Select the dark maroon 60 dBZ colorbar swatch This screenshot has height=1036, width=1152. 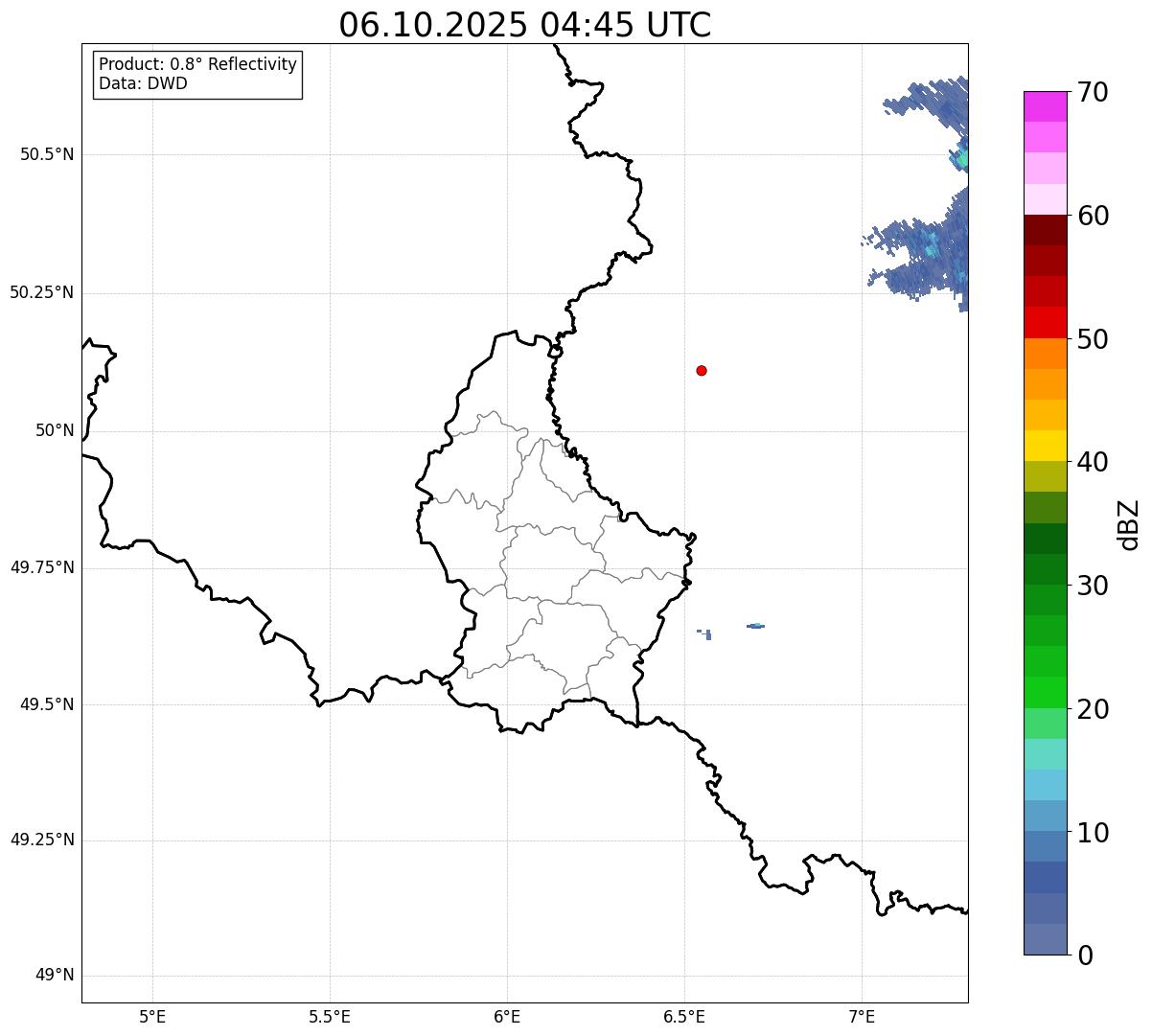click(x=1045, y=230)
